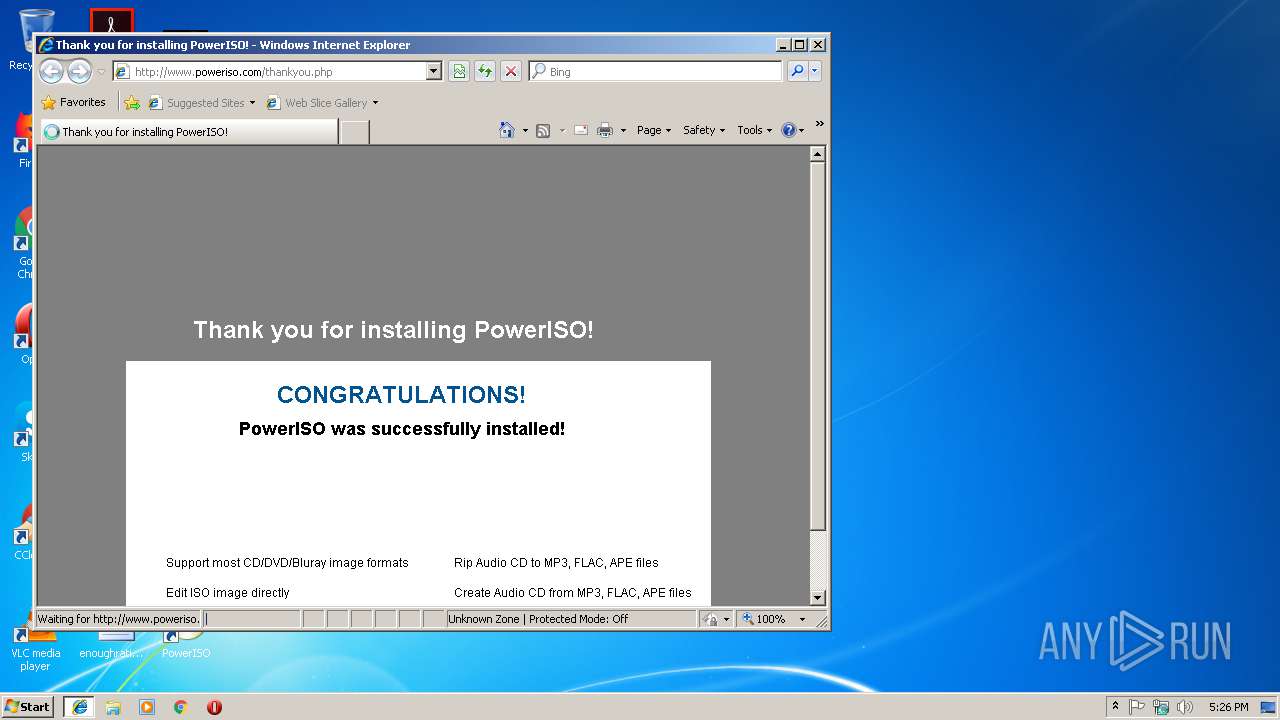Viewport: 1280px width, 720px height.
Task: Click the Stop loading icon
Action: 511,71
